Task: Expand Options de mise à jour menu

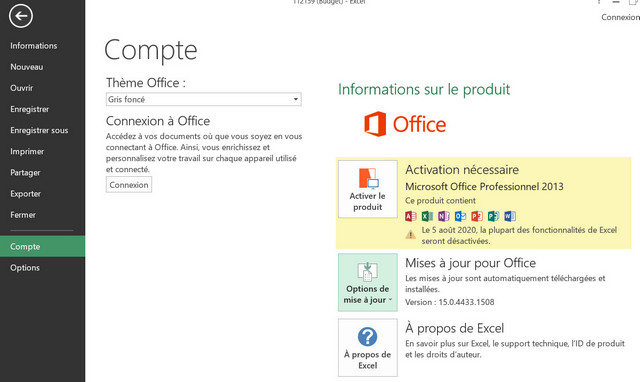Action: (x=368, y=282)
